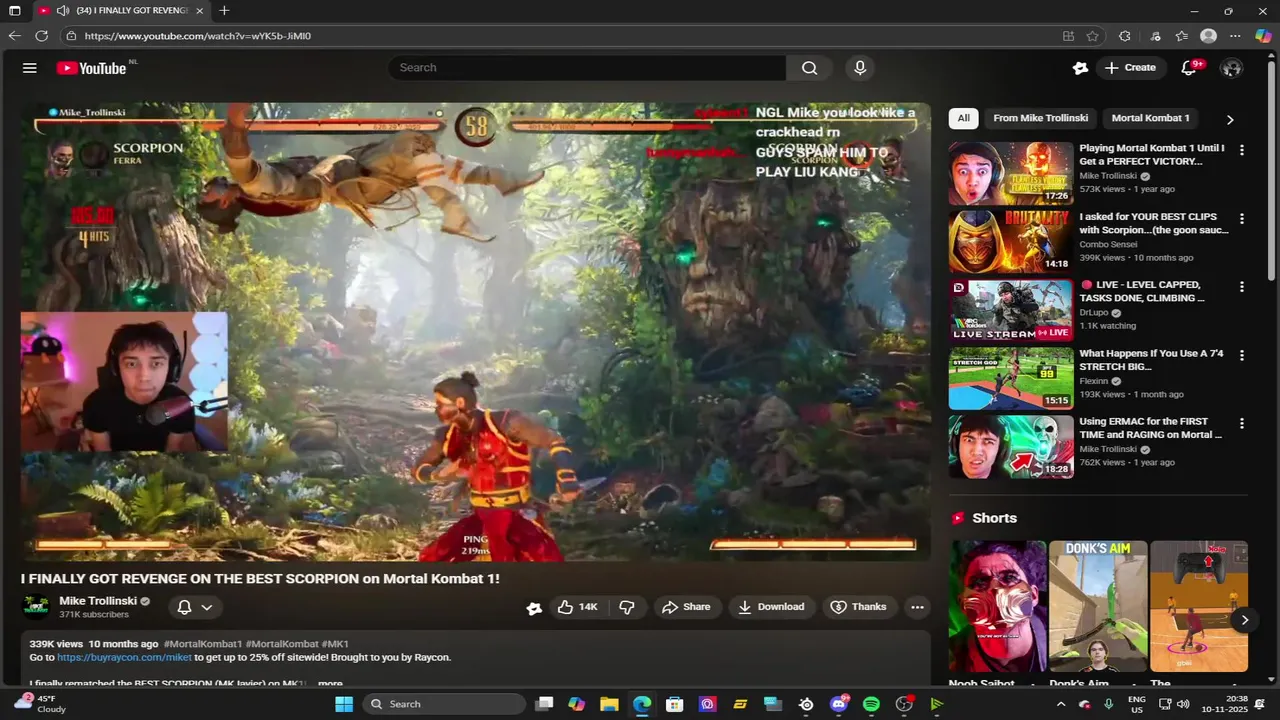Open the muted tab audio icon
The width and height of the screenshot is (1280, 720).
(x=63, y=10)
